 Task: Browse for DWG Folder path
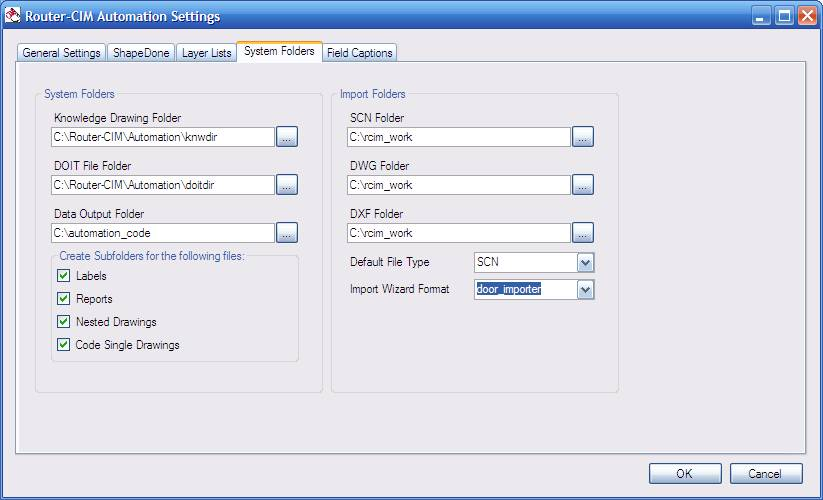pyautogui.click(x=583, y=185)
